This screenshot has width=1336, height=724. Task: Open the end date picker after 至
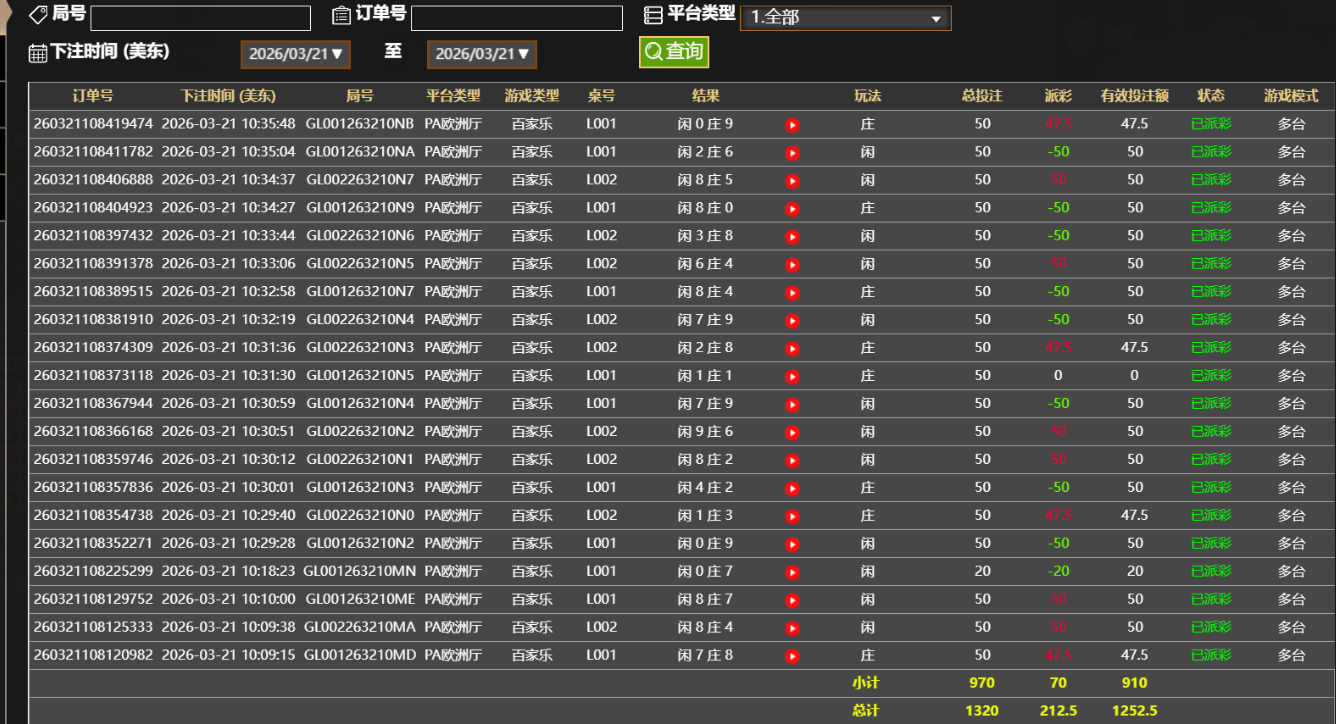pos(481,55)
